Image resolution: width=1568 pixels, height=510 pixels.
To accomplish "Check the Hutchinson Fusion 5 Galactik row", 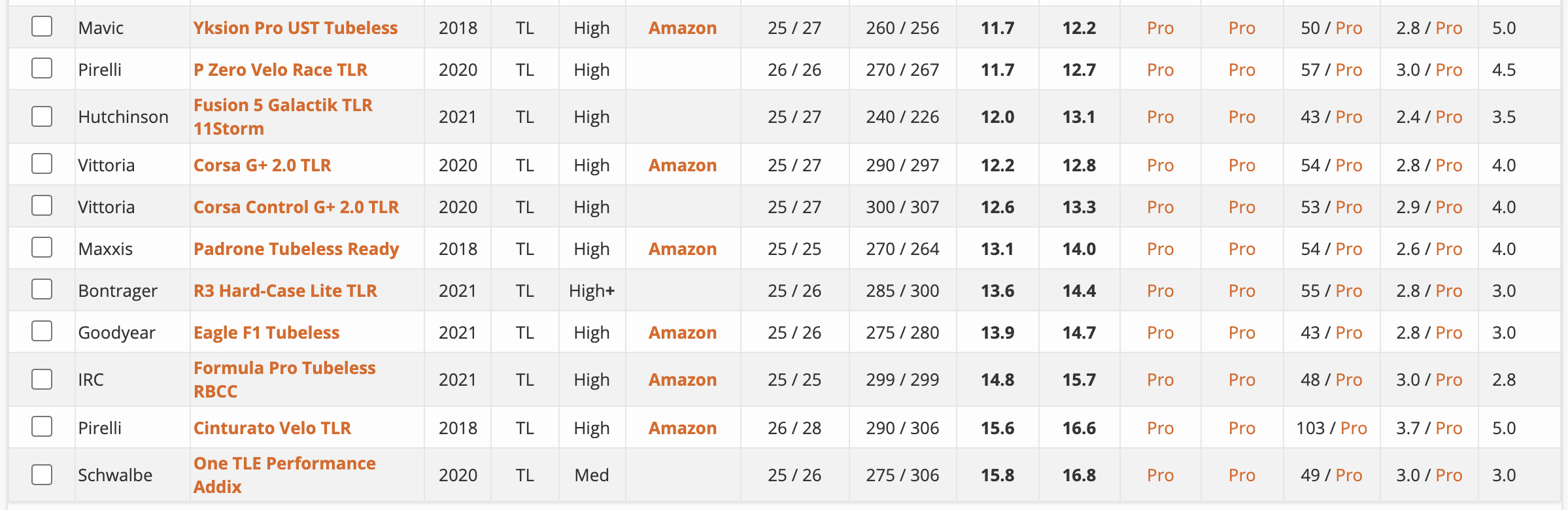I will (x=42, y=116).
